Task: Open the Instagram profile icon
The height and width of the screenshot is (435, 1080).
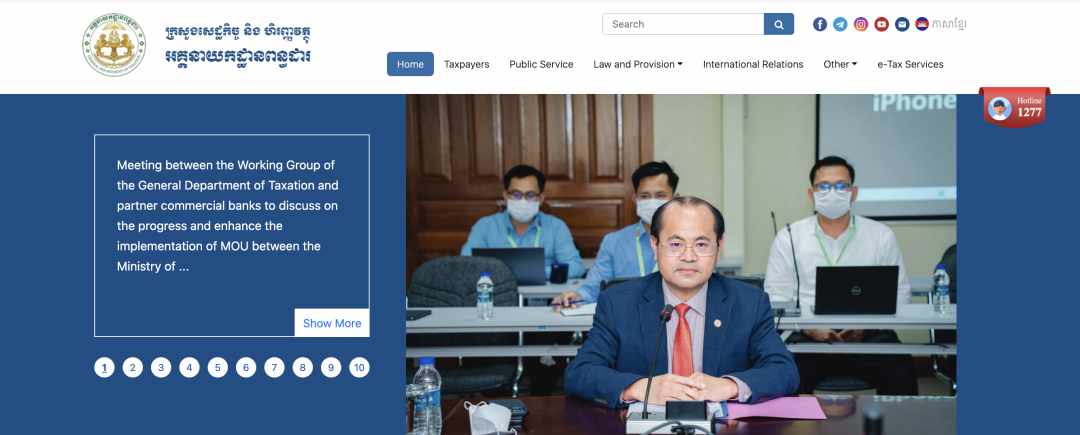Action: point(861,24)
